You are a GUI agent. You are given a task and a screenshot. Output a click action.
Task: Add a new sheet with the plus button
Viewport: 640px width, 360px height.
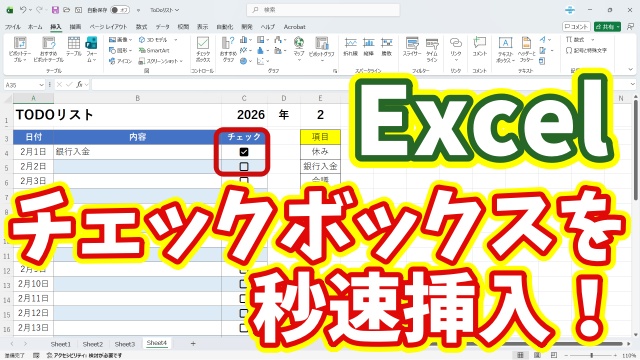[x=193, y=344]
